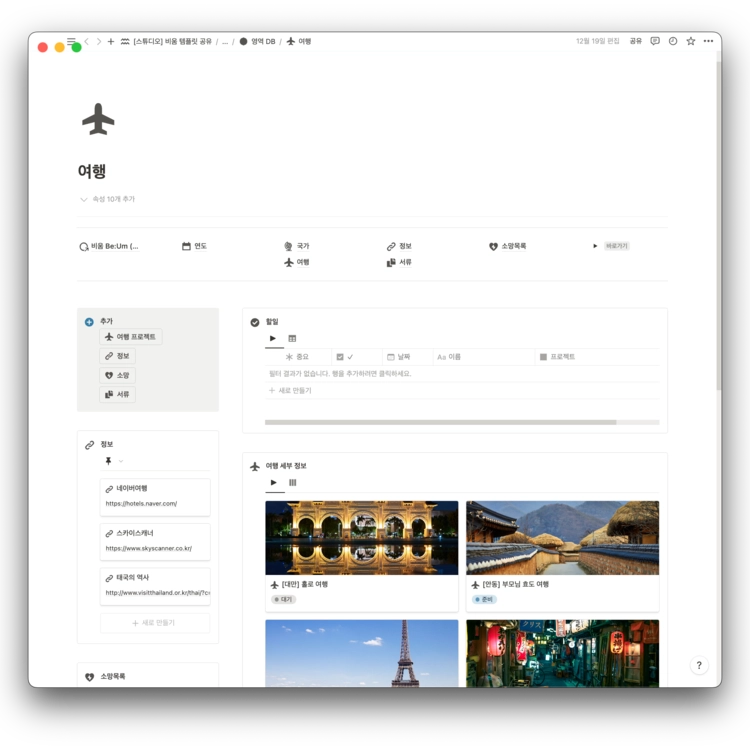
Task: Expand the 바로가기 toggle triangle
Action: [x=595, y=246]
